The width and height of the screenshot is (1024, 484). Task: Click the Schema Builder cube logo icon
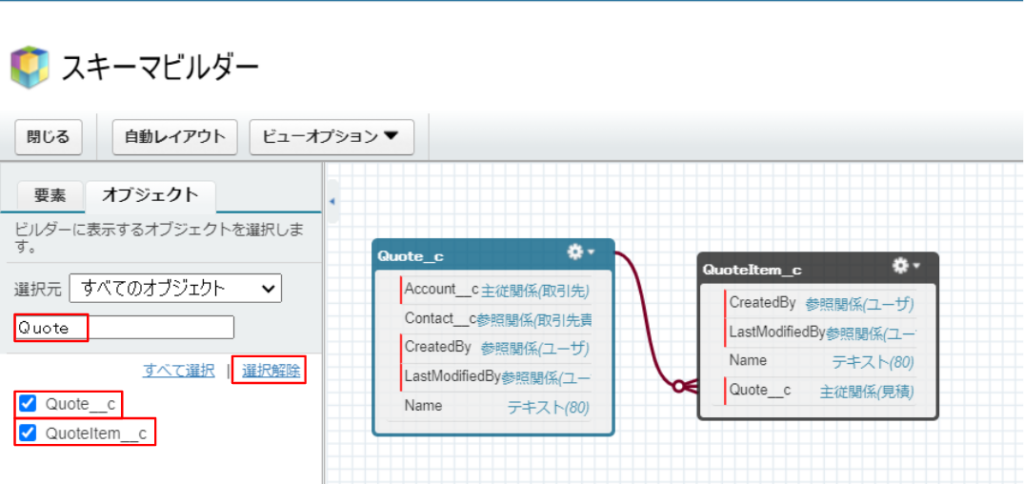point(30,67)
